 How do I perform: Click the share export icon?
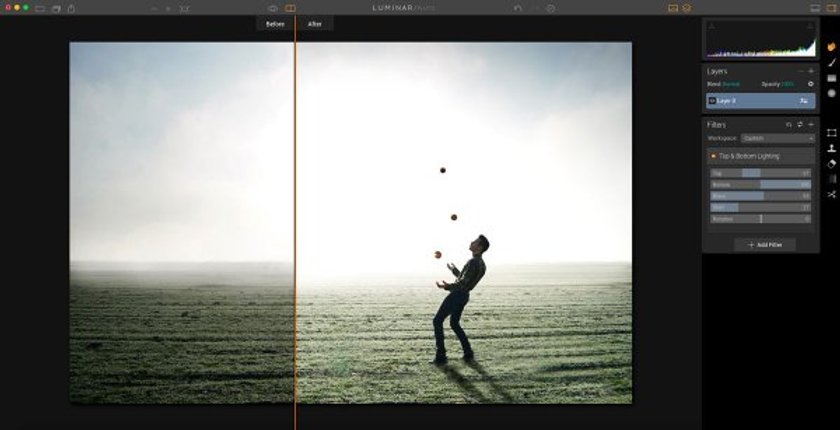click(71, 9)
